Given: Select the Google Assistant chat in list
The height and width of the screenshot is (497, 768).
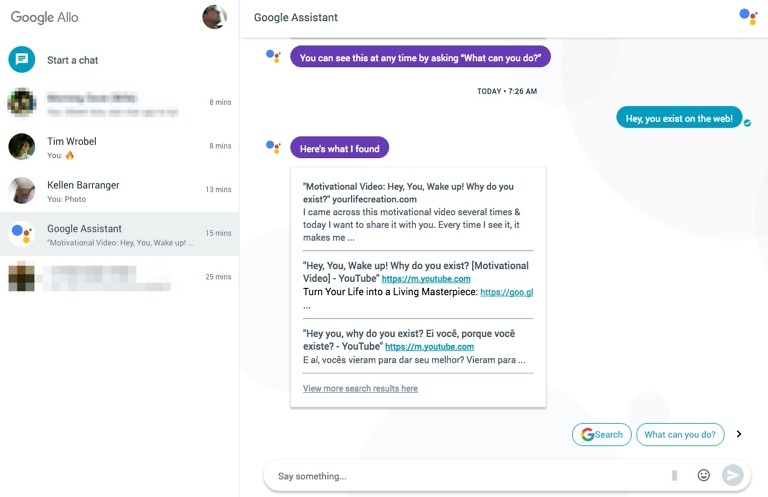Looking at the screenshot, I should [x=120, y=234].
